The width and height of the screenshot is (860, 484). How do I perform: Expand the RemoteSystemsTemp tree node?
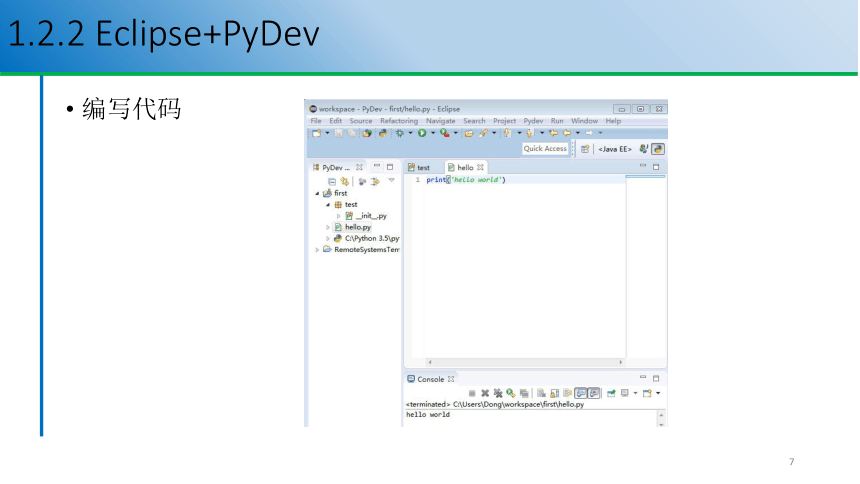point(317,250)
